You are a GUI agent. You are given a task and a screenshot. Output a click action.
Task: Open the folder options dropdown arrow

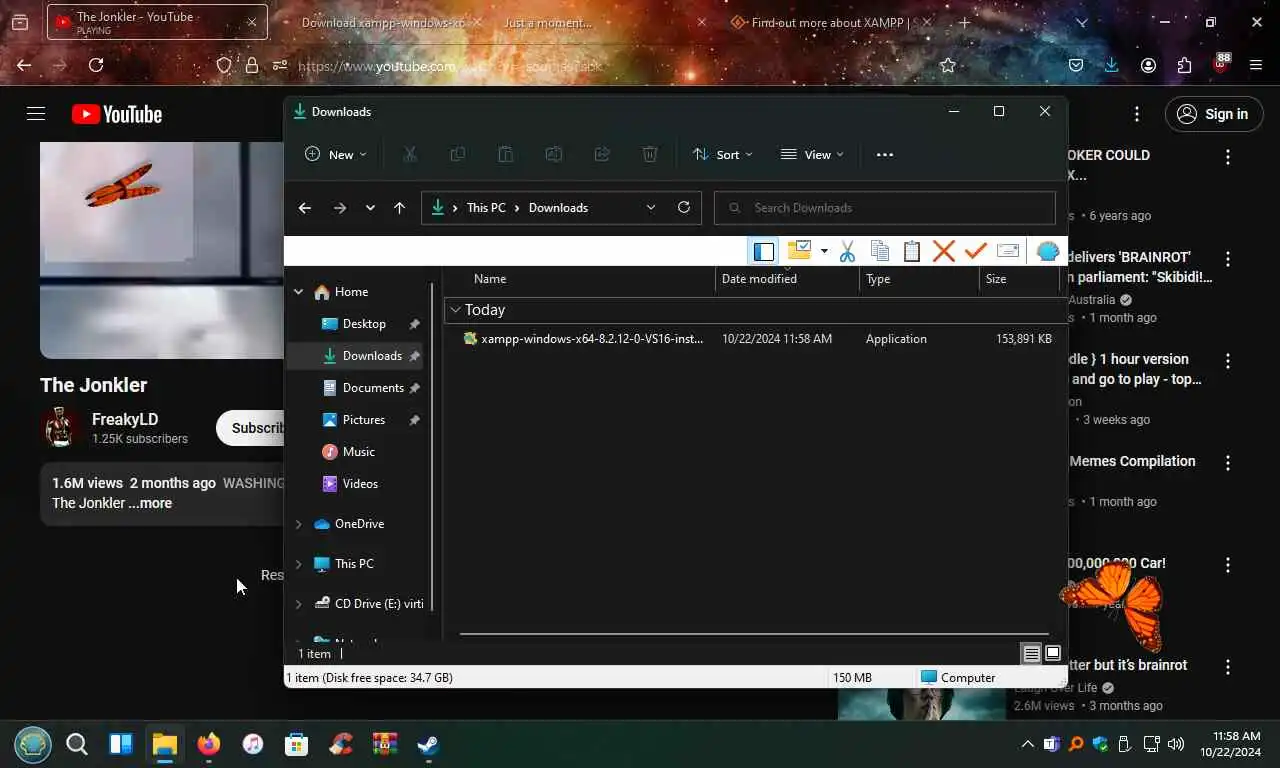pos(824,251)
